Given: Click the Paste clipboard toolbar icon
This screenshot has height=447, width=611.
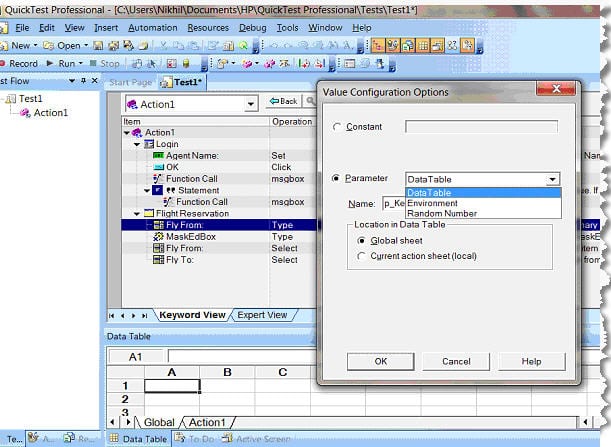Looking at the screenshot, I should 193,46.
